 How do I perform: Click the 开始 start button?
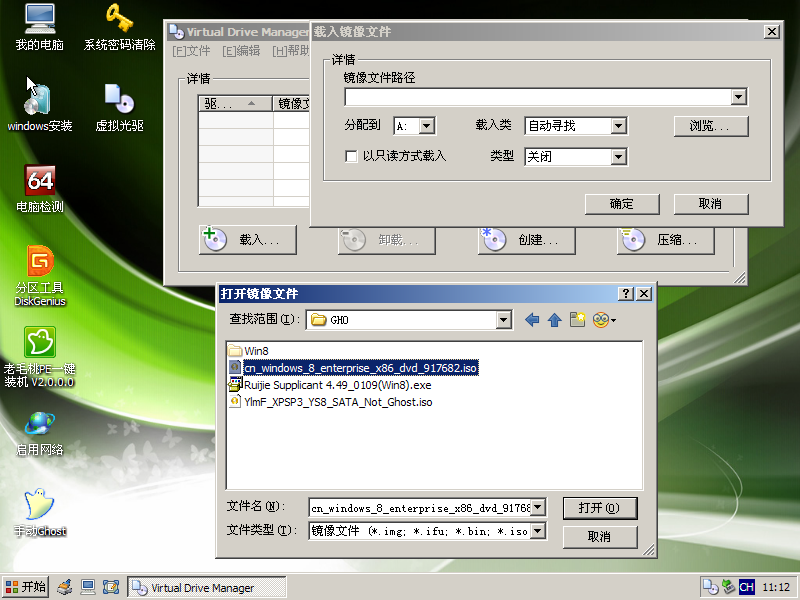26,587
